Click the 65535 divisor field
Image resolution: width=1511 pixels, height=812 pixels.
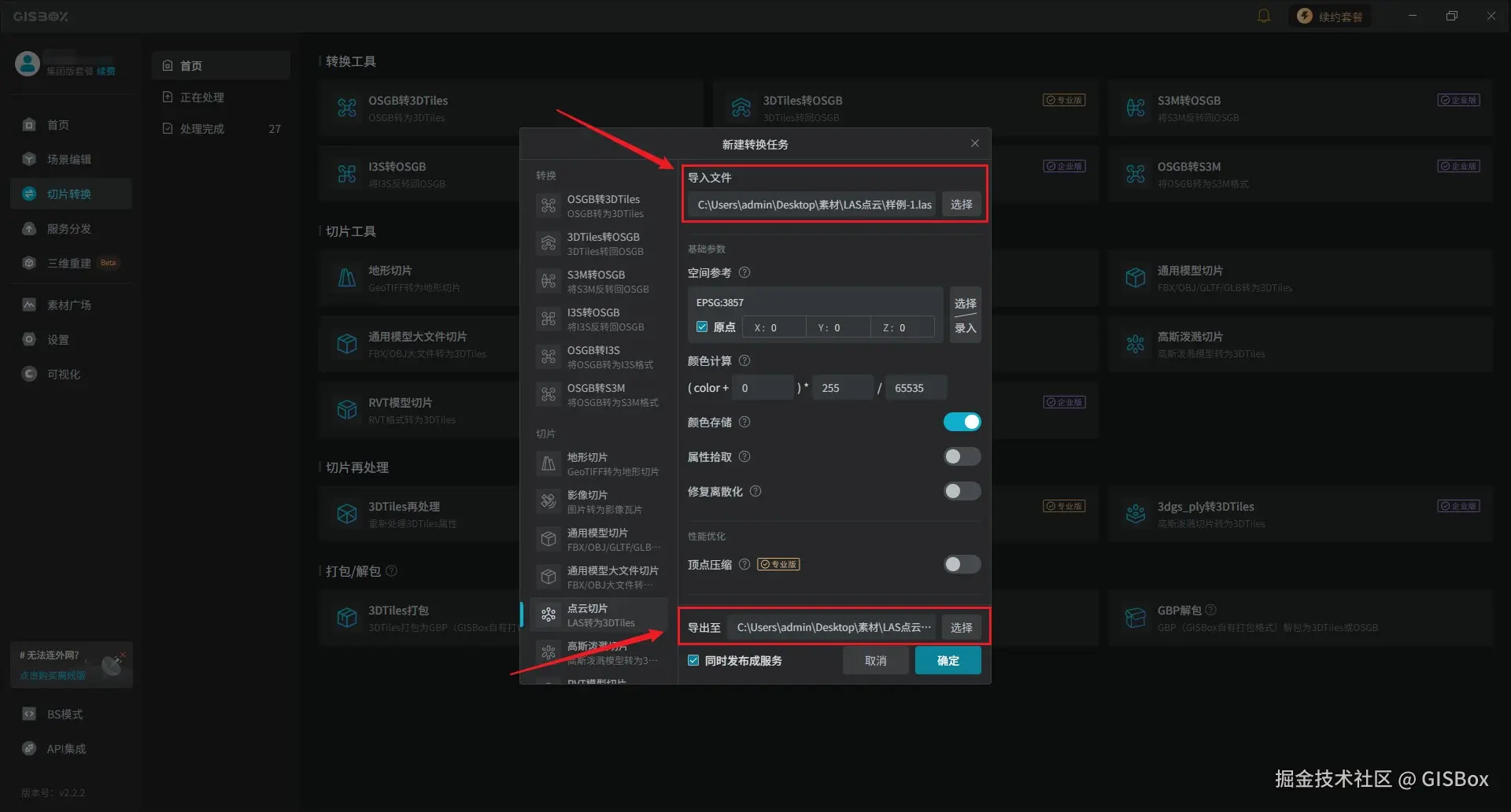pos(916,388)
